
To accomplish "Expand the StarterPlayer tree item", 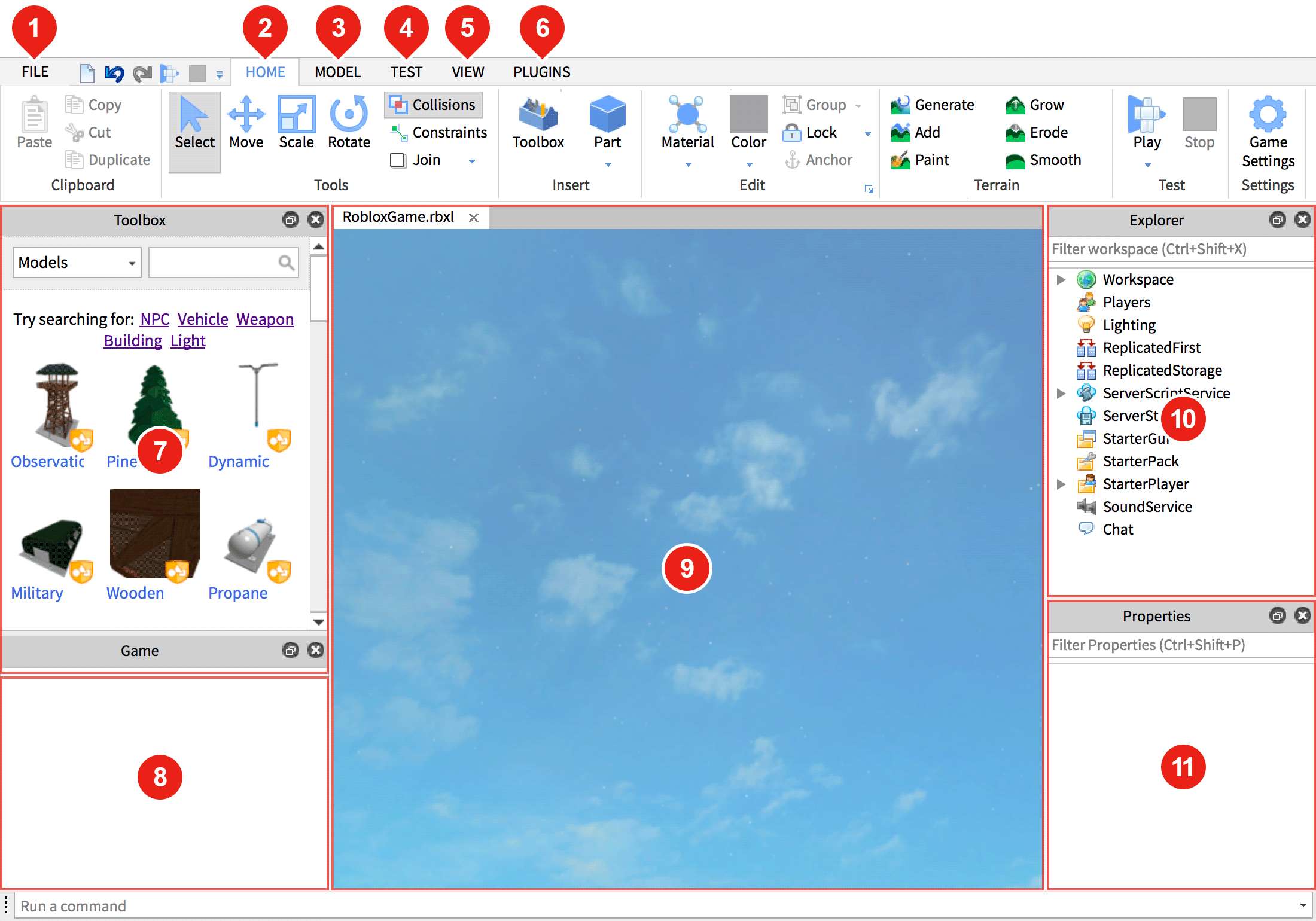I will tap(1063, 485).
